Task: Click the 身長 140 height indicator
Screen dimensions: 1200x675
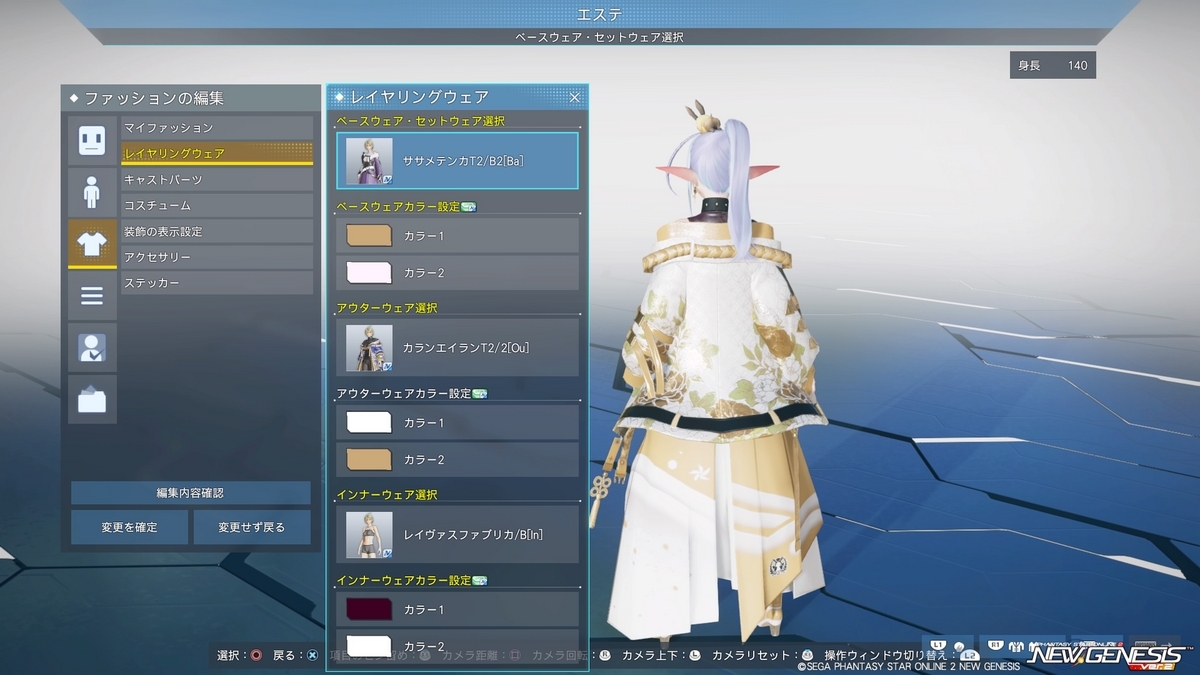Action: [x=1053, y=65]
